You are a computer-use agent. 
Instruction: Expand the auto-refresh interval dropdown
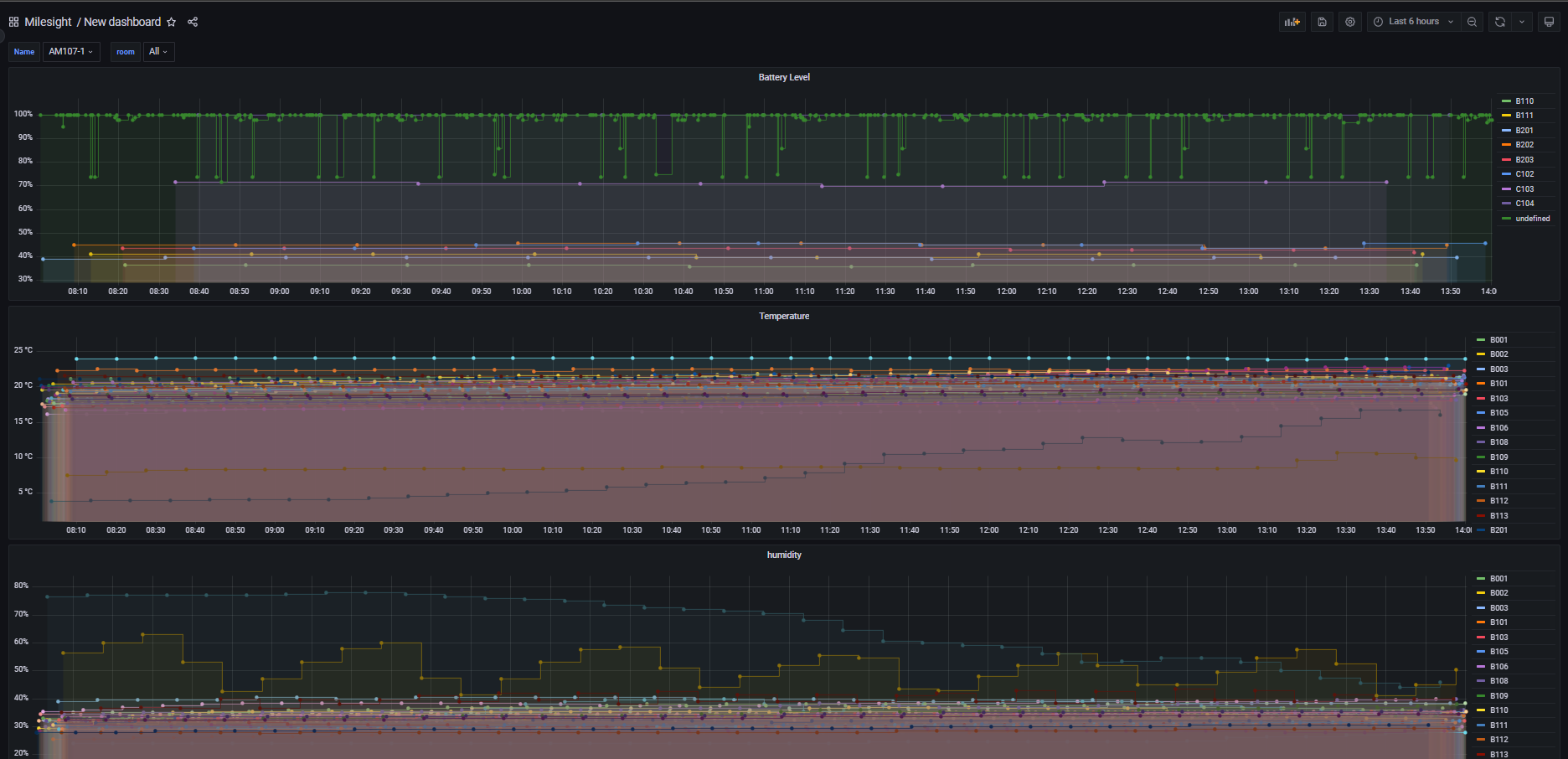point(1522,22)
